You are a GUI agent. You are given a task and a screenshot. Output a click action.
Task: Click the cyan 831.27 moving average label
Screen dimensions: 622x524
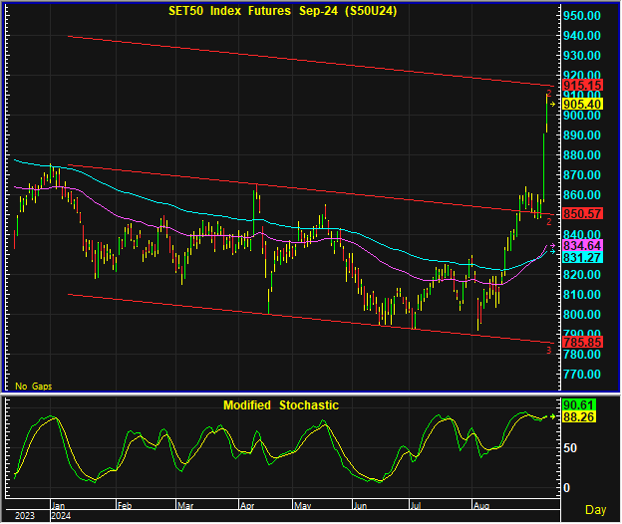tap(582, 257)
